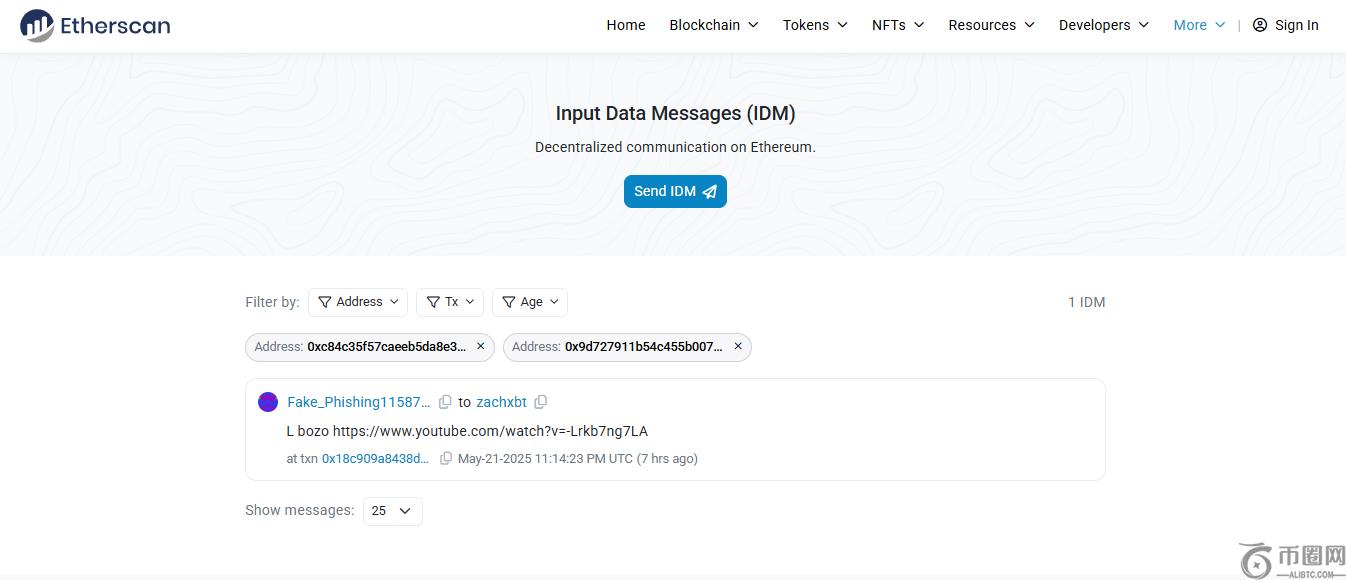Image resolution: width=1346 pixels, height=580 pixels.
Task: Open the Tx filter dropdown
Action: [450, 302]
